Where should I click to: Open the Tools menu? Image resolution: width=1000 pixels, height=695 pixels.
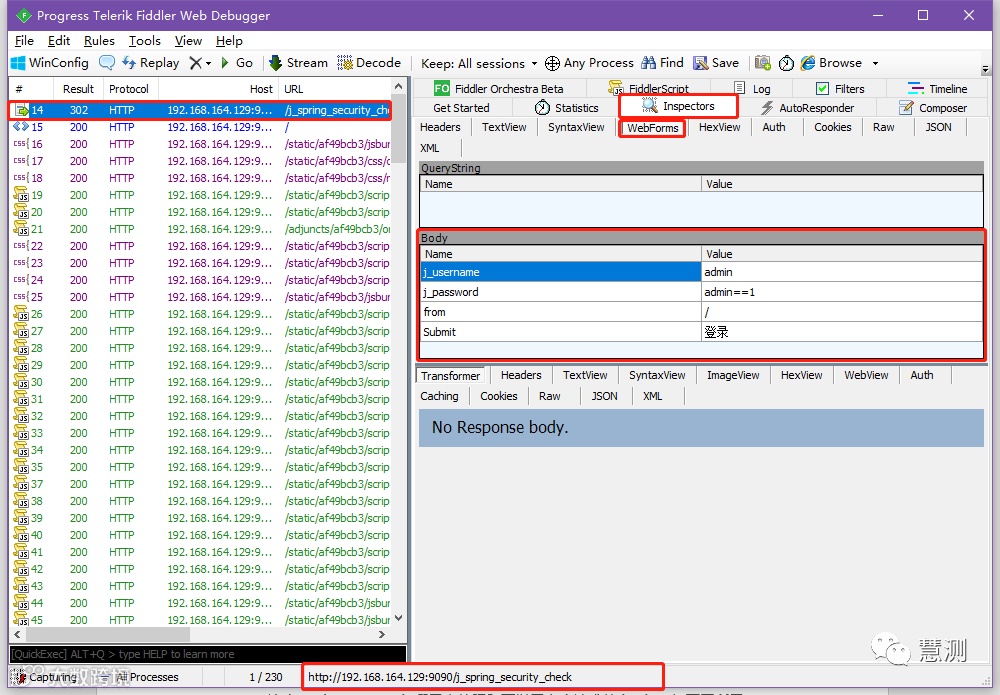[x=145, y=41]
